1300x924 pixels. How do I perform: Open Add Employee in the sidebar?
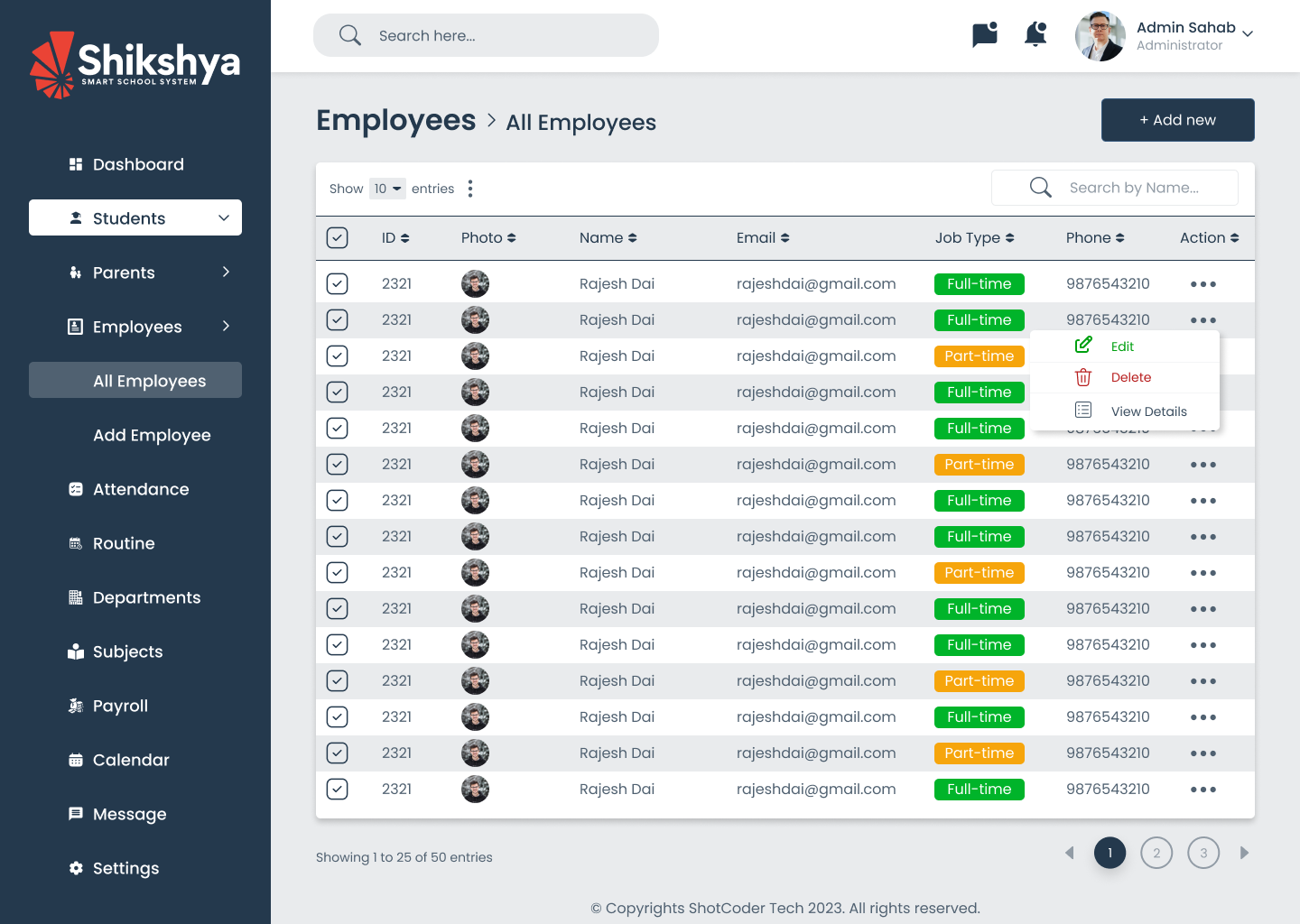tap(152, 435)
